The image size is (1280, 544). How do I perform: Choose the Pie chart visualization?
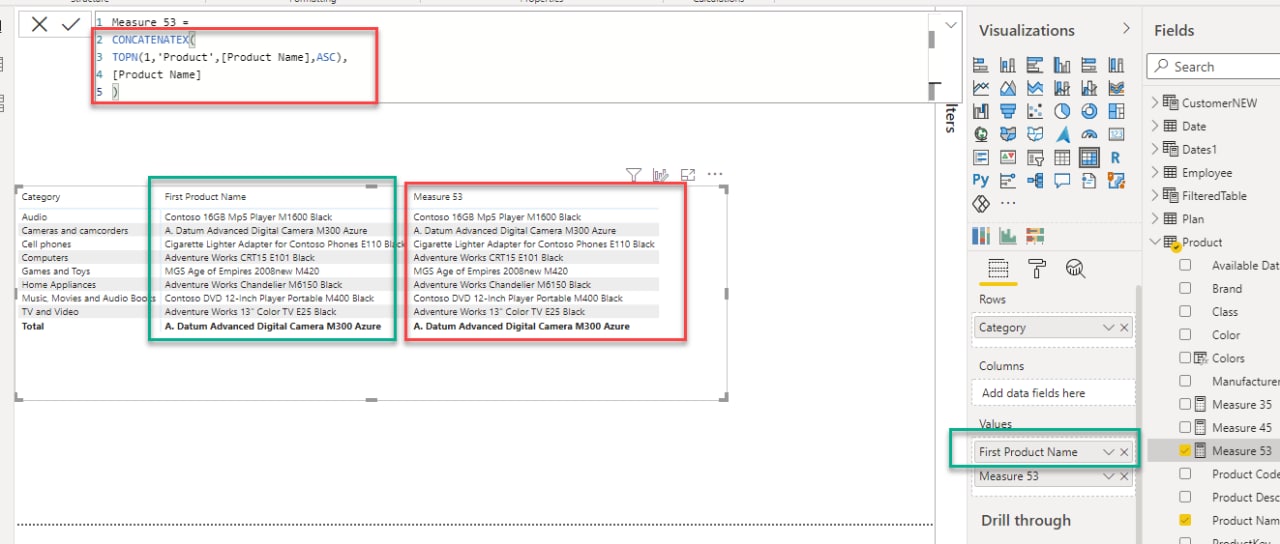[x=1062, y=111]
